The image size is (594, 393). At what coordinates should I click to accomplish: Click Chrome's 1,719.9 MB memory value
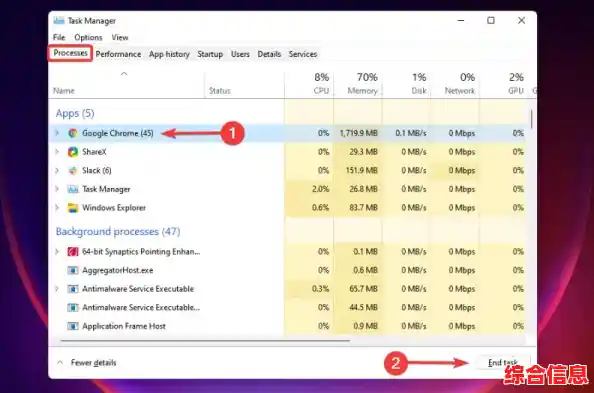tap(358, 133)
